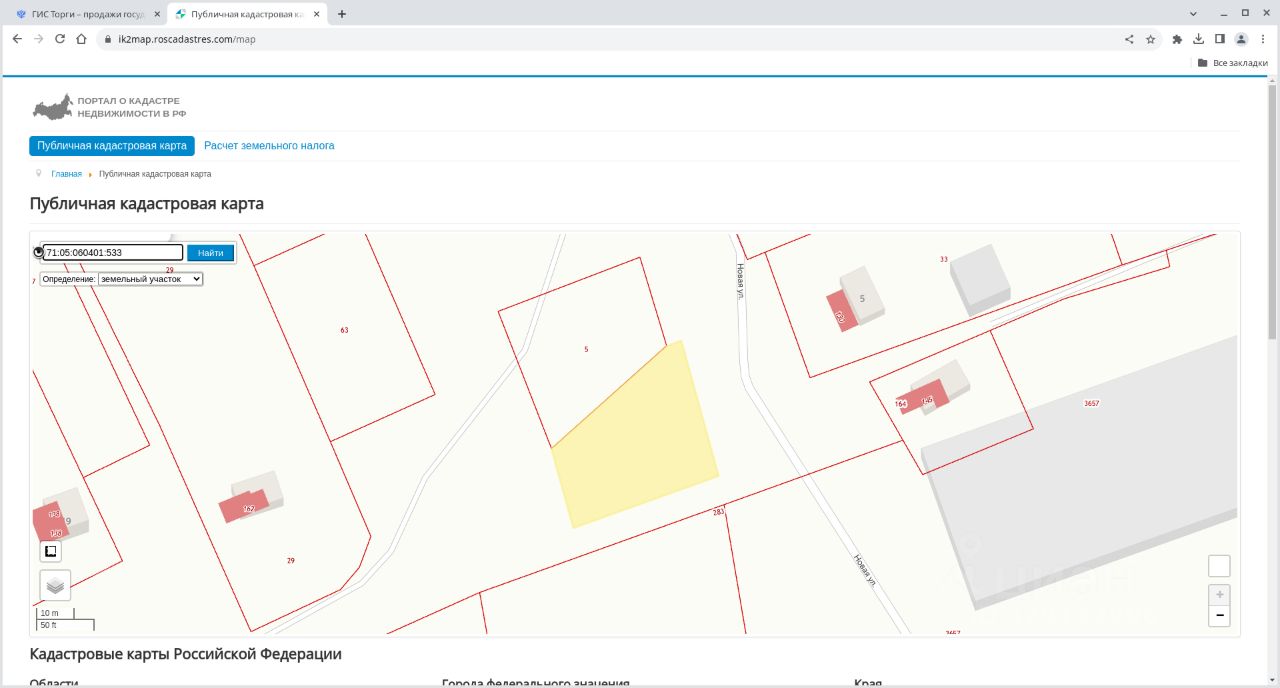Open the browser downloads panel
Screen dimensions: 1280x688
[x=1198, y=39]
